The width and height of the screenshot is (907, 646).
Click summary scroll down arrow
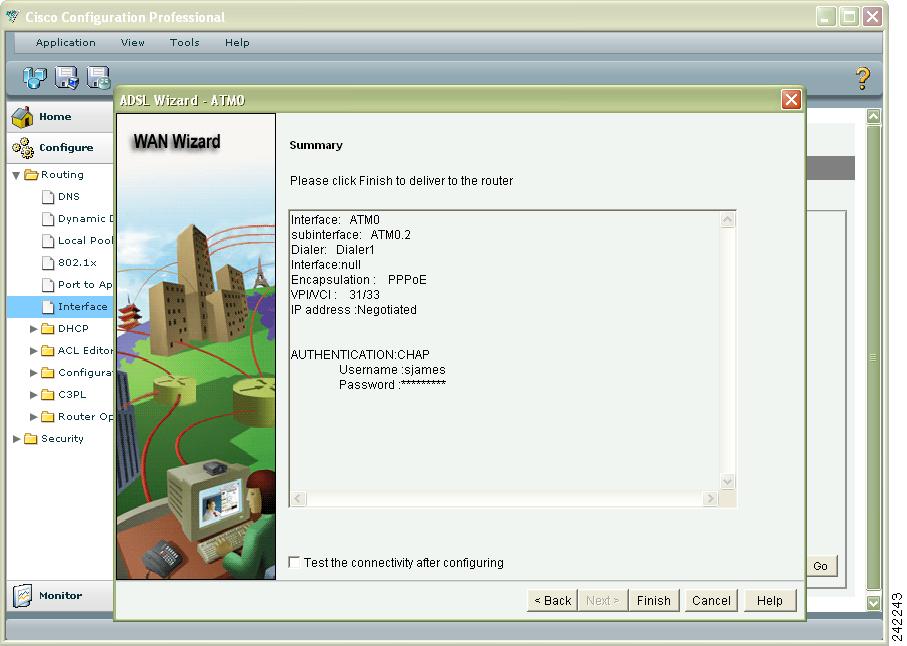tap(727, 481)
